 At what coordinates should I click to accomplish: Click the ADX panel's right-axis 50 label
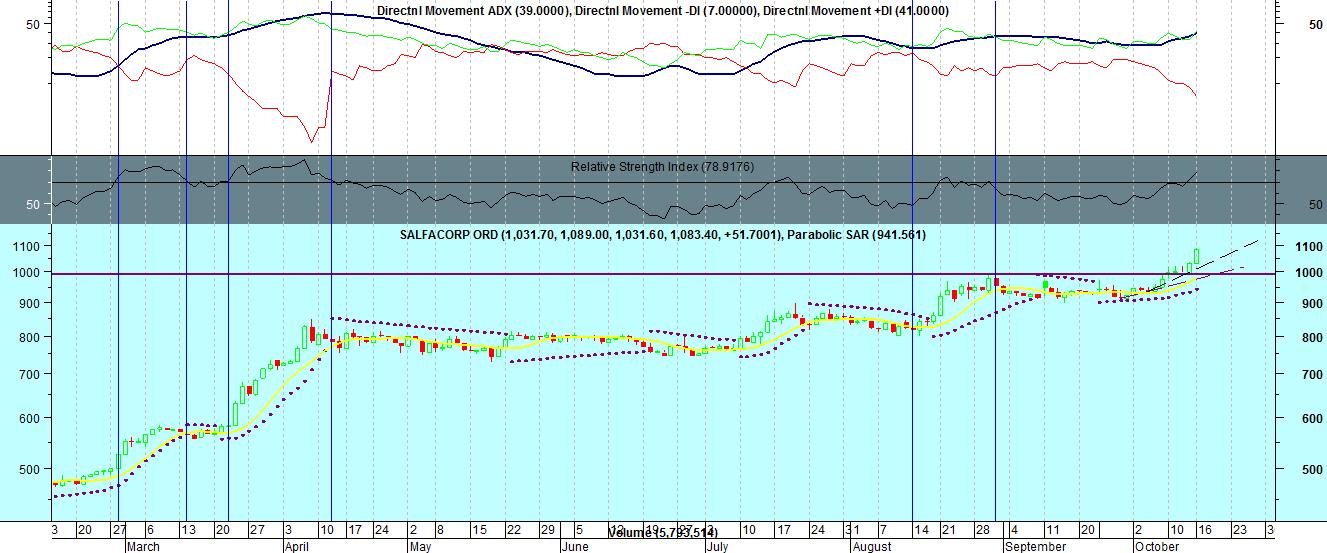1315,24
